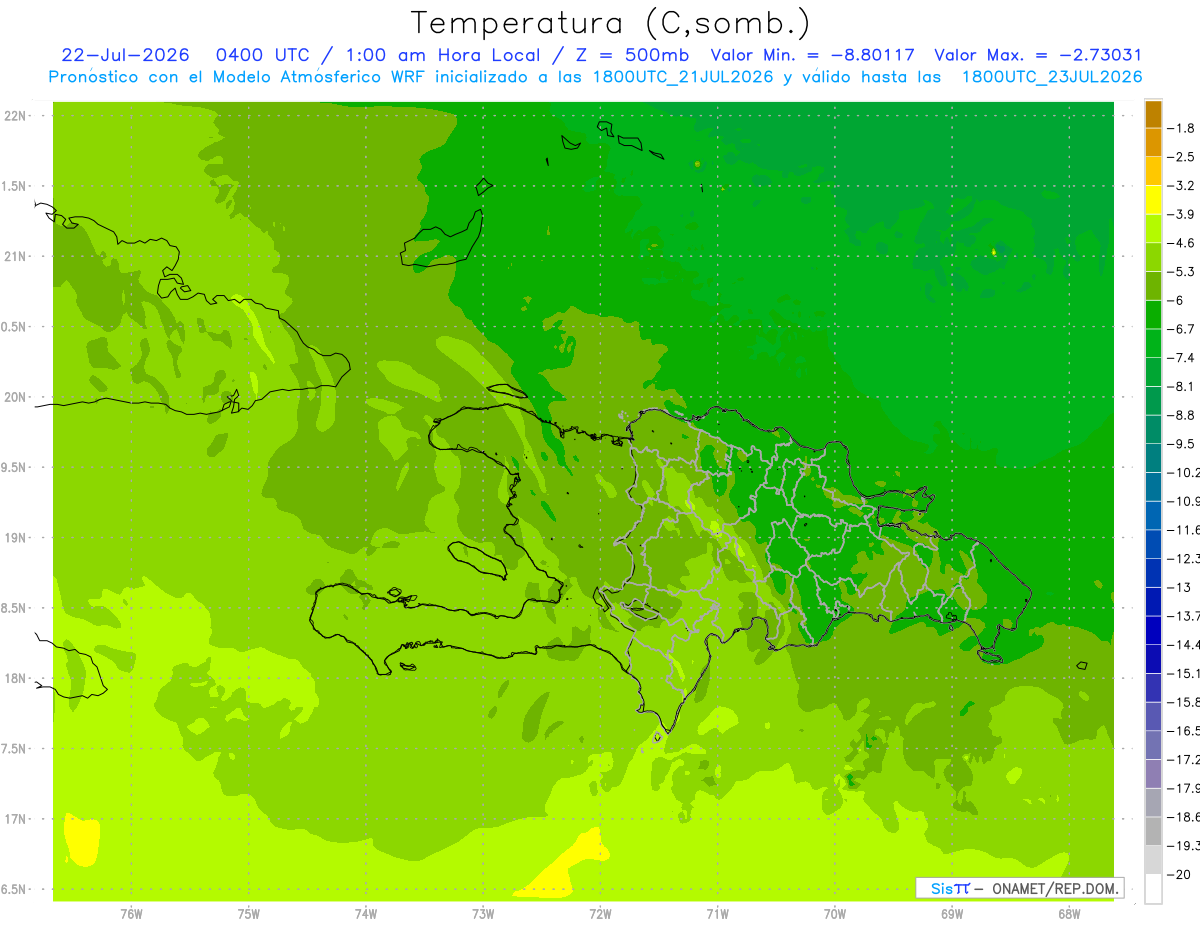Click the '-3.9' legend value

click(1181, 214)
